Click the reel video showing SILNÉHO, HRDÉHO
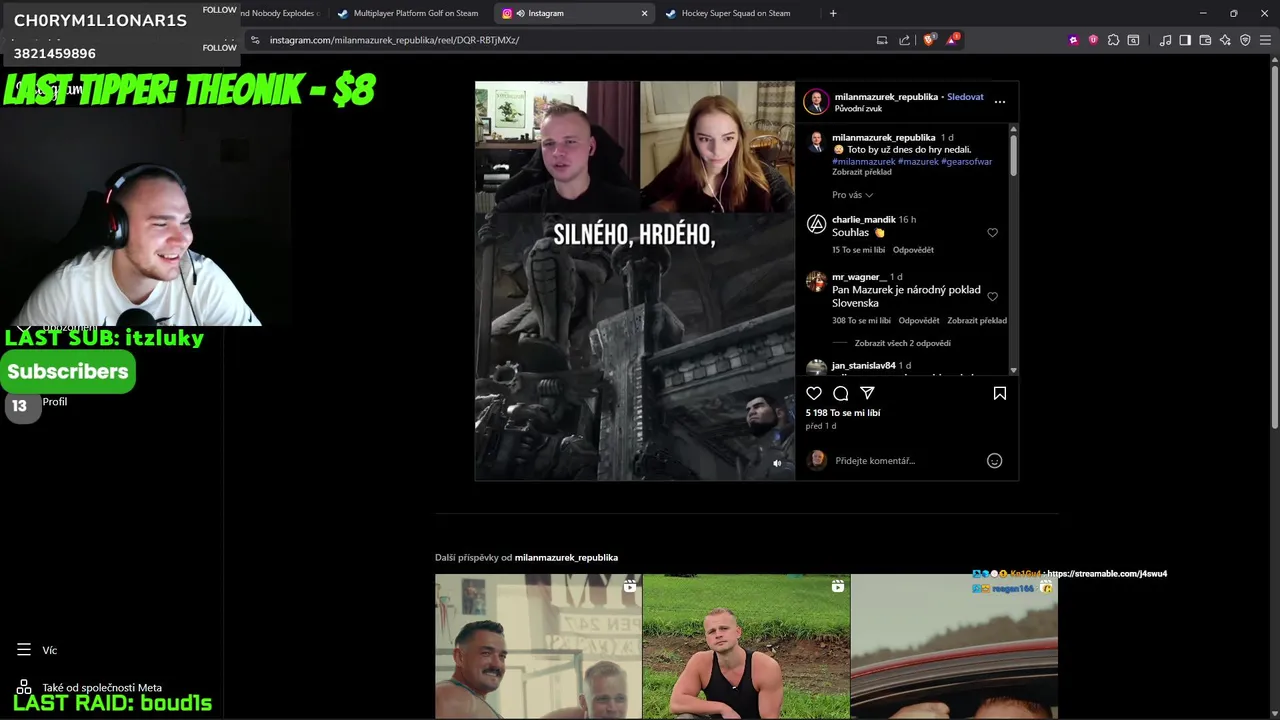1280x720 pixels. point(635,281)
